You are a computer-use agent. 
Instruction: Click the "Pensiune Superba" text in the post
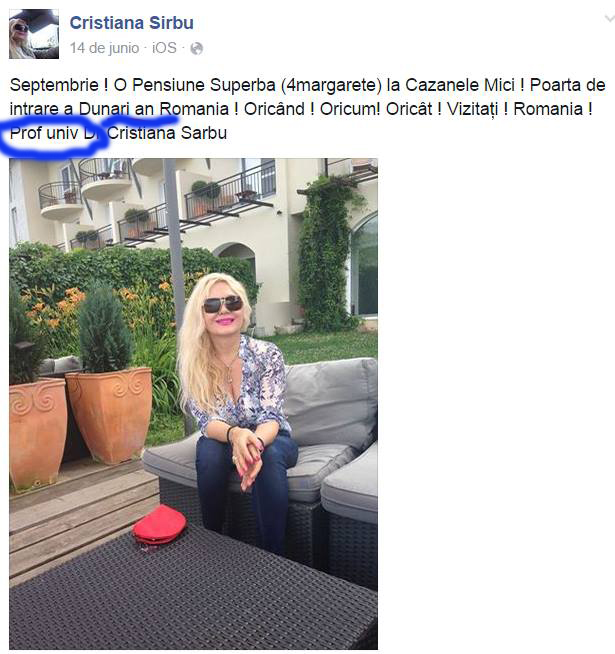[x=204, y=86]
